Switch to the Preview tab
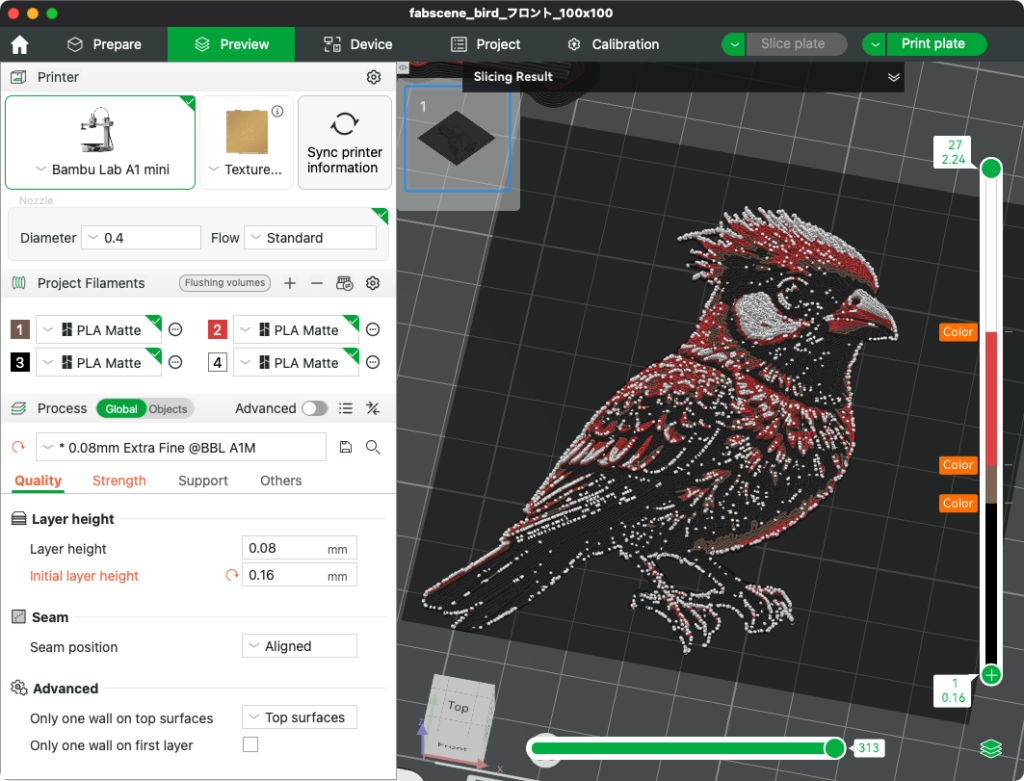Viewport: 1024px width, 781px height. pos(231,44)
